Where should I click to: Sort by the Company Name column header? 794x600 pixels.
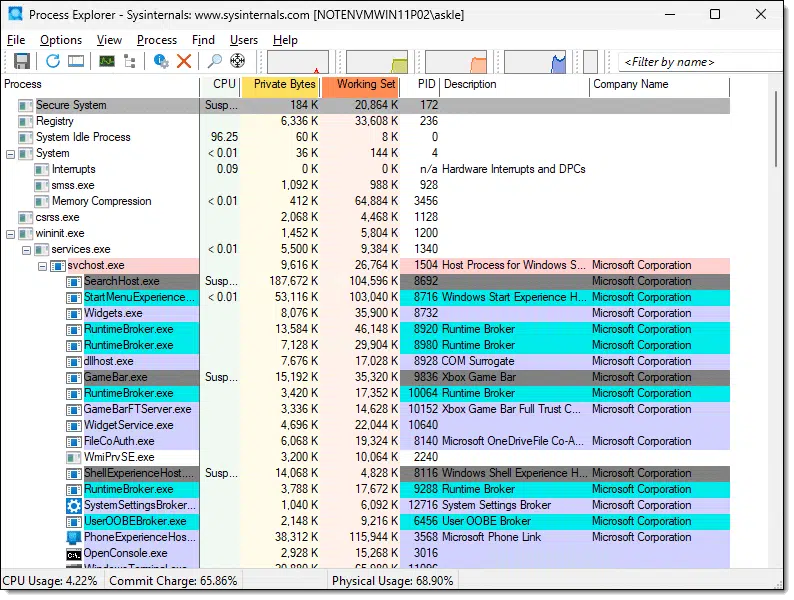coord(660,85)
